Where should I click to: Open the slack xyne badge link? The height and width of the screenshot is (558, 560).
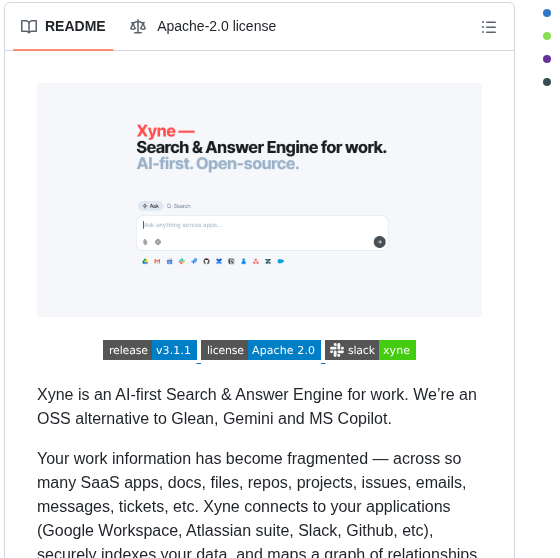click(370, 350)
